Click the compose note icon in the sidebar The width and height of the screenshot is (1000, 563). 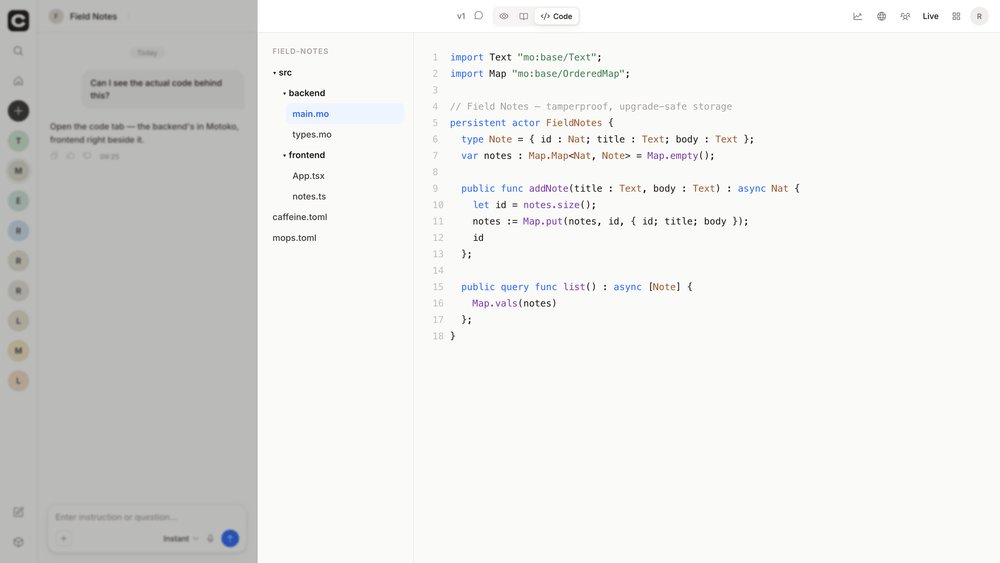coord(18,512)
